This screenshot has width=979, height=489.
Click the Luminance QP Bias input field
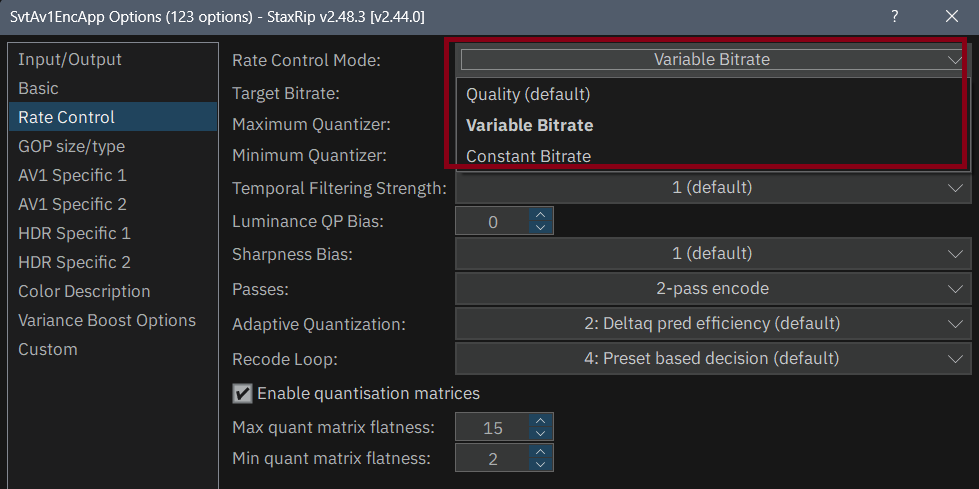(x=493, y=221)
